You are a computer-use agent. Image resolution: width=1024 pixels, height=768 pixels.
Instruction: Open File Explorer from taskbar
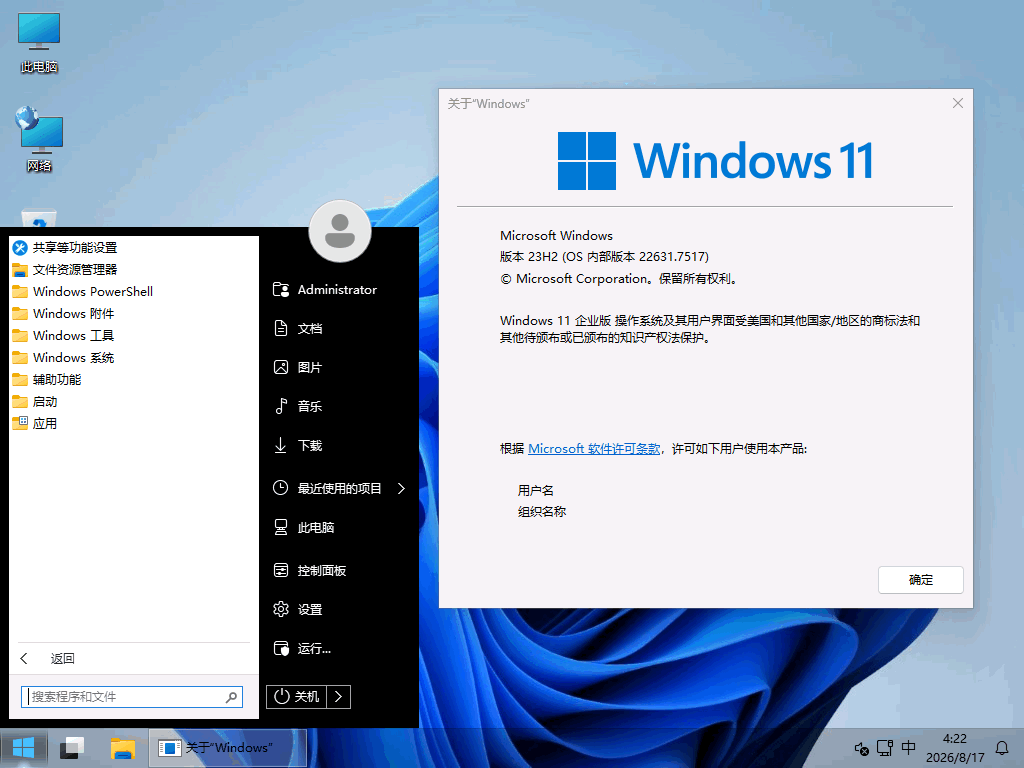[x=123, y=748]
